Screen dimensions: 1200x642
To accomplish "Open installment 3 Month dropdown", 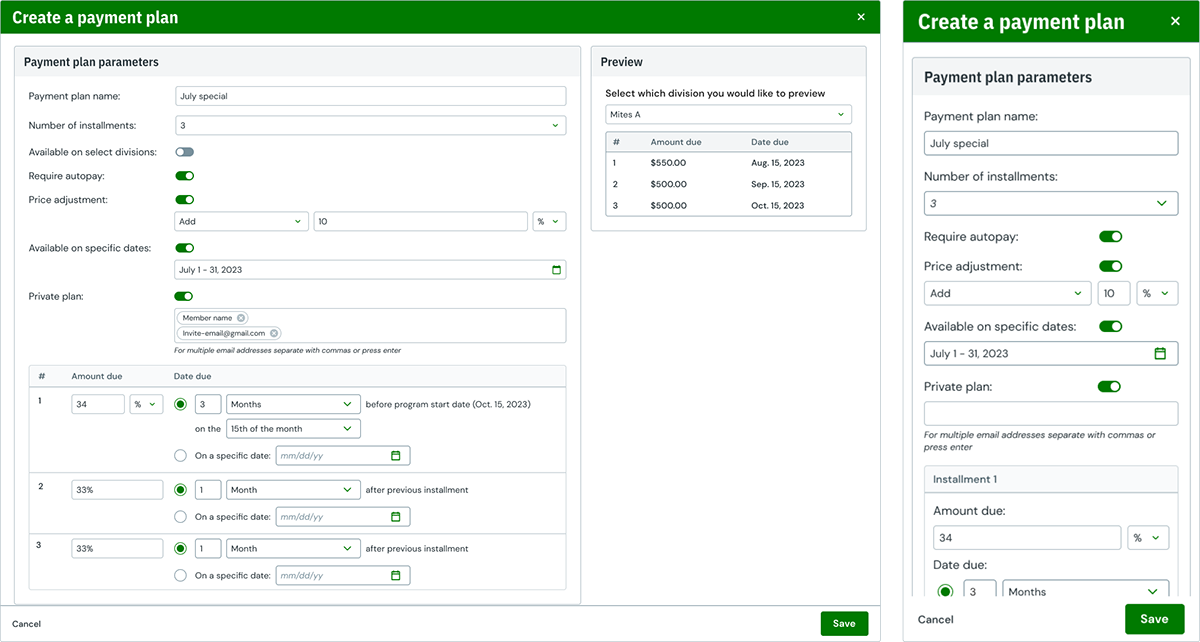I will [x=293, y=549].
